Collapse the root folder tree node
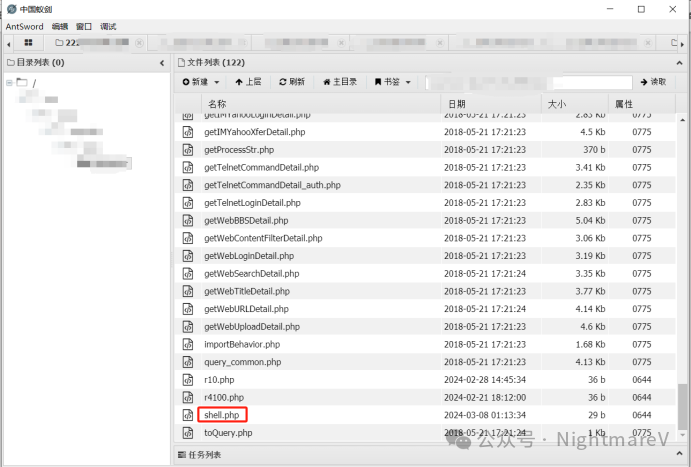Image resolution: width=691 pixels, height=467 pixels. [x=9, y=82]
